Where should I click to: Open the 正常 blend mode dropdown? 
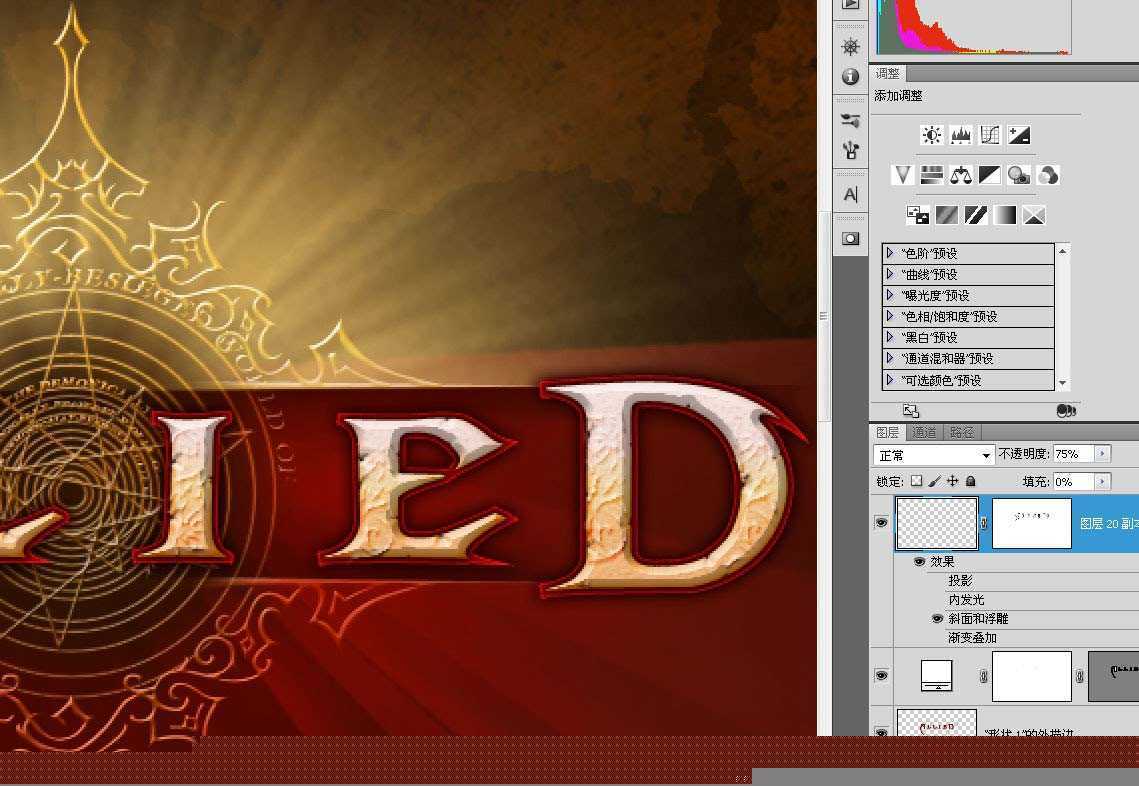(x=933, y=455)
